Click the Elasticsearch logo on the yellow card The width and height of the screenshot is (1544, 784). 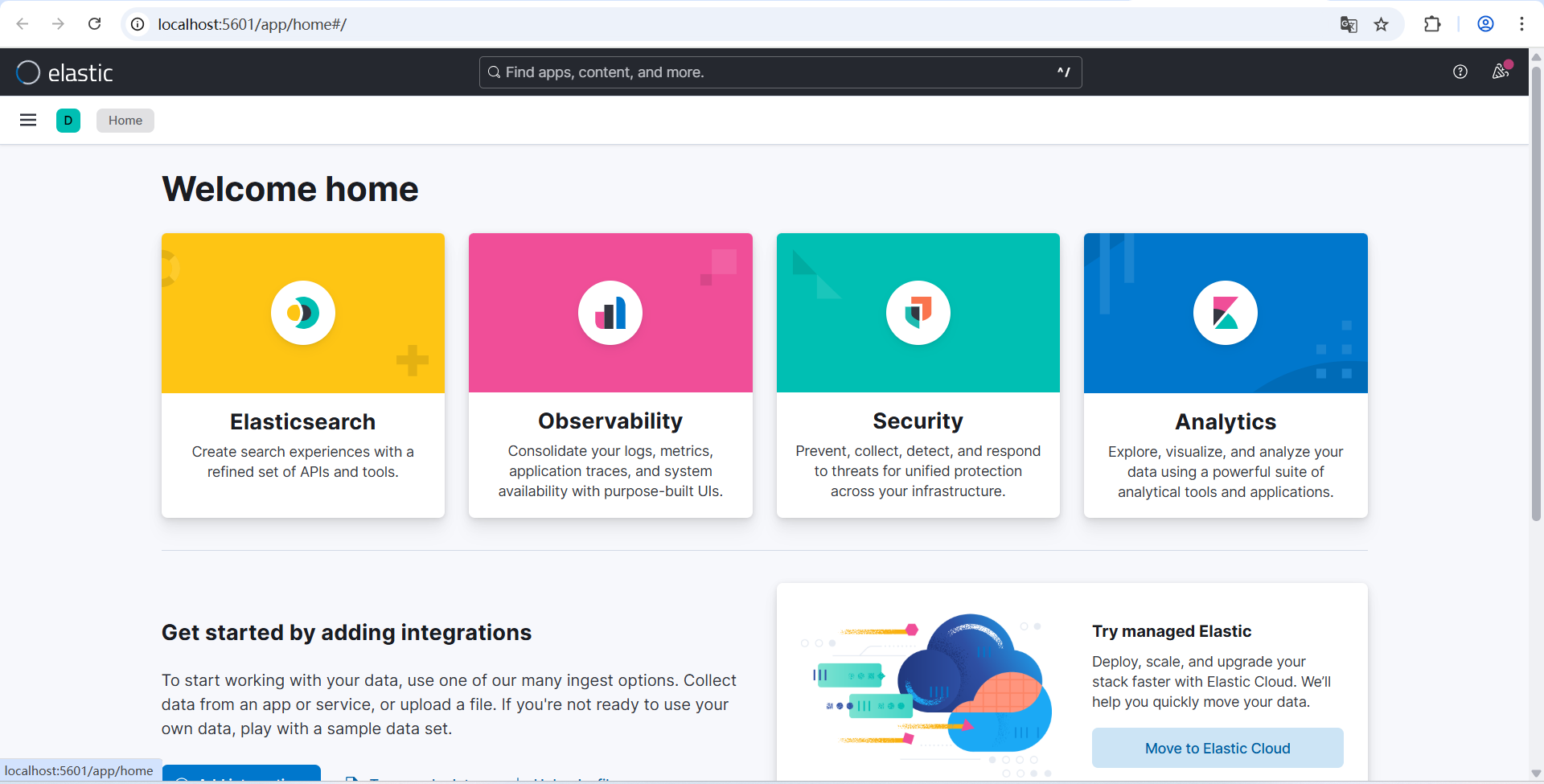coord(303,313)
